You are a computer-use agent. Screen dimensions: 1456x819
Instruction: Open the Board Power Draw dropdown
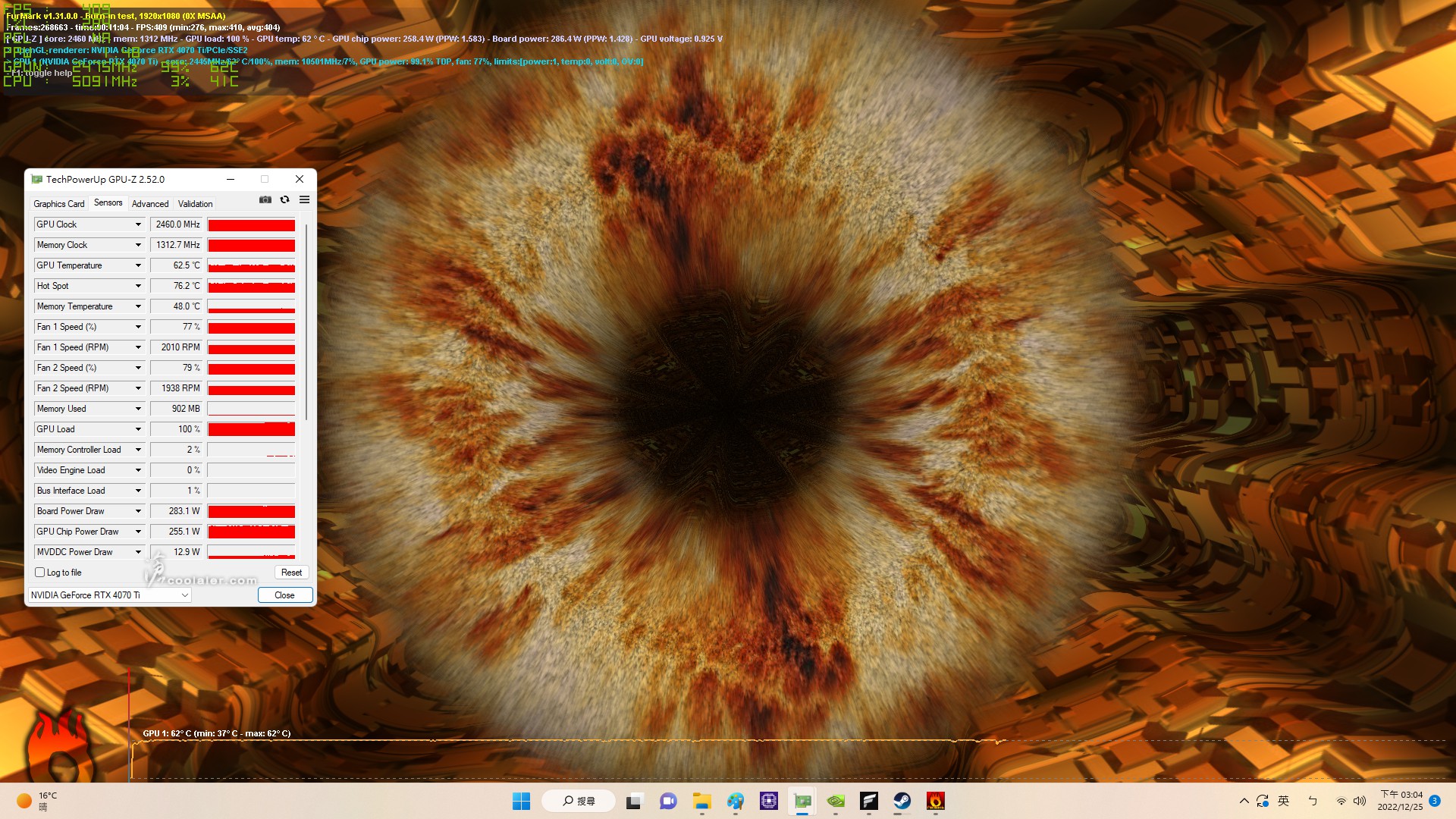(138, 511)
